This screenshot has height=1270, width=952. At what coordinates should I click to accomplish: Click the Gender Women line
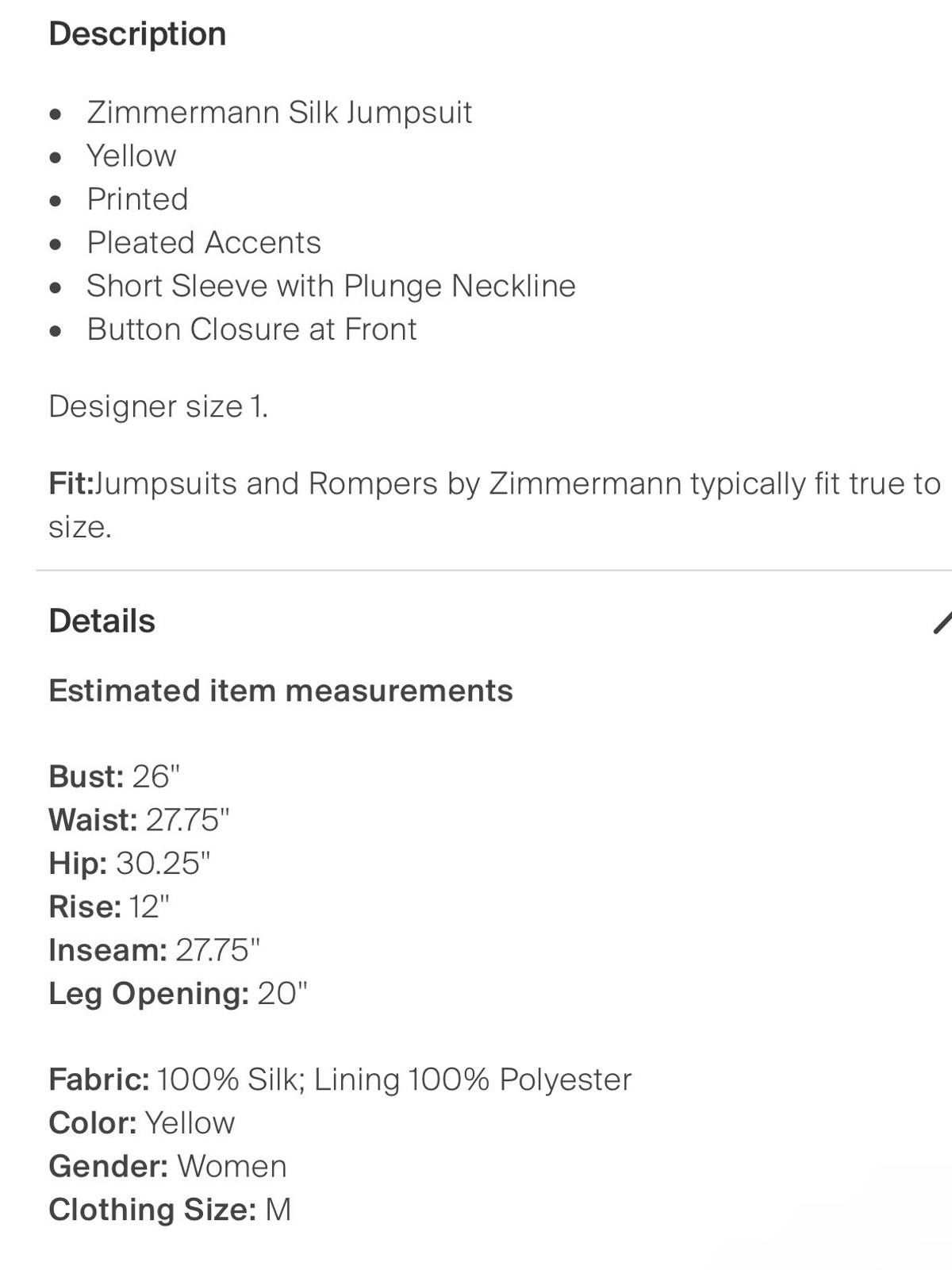click(x=167, y=1166)
